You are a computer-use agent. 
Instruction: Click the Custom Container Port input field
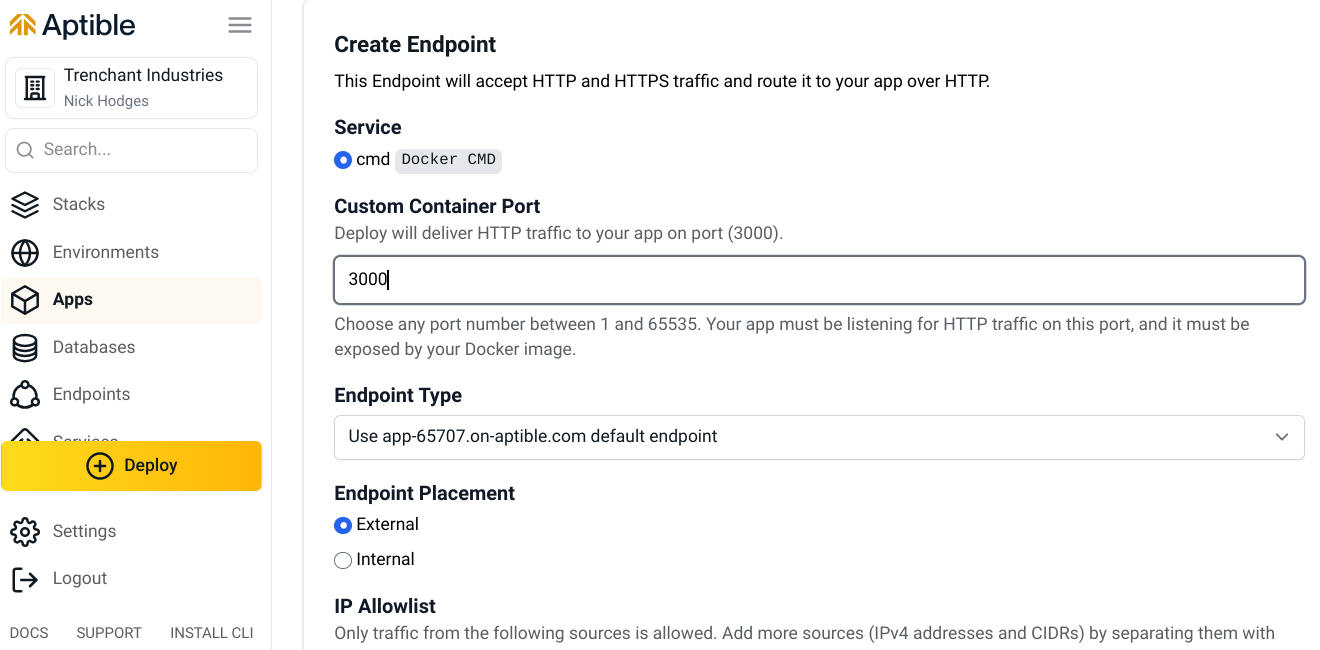(819, 280)
